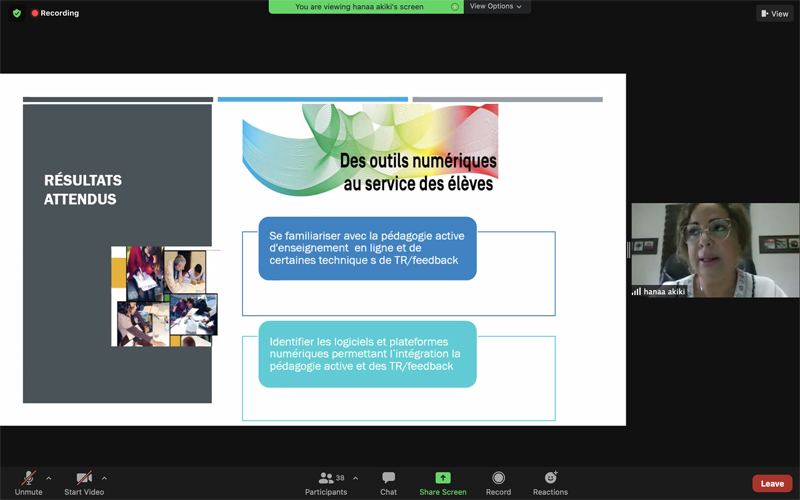Click the Unmute microphone icon
The width and height of the screenshot is (800, 500).
pyautogui.click(x=29, y=478)
